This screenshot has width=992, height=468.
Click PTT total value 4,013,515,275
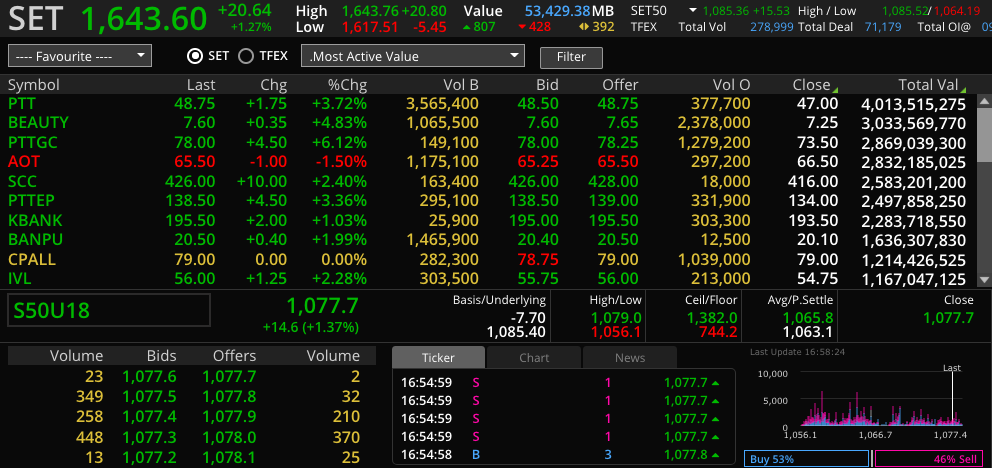pyautogui.click(x=914, y=105)
